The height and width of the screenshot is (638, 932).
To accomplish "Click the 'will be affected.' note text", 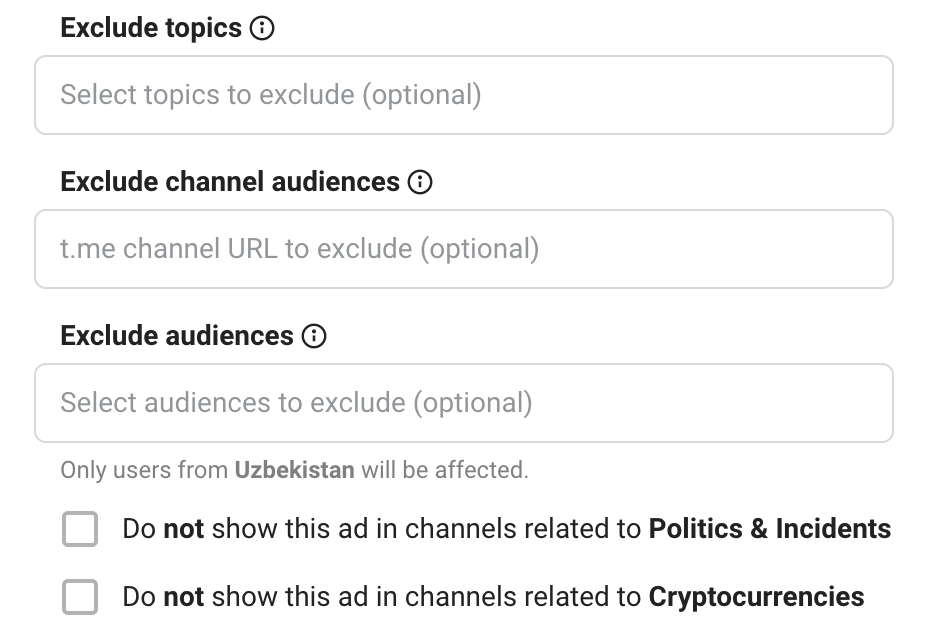I will pyautogui.click(x=445, y=470).
